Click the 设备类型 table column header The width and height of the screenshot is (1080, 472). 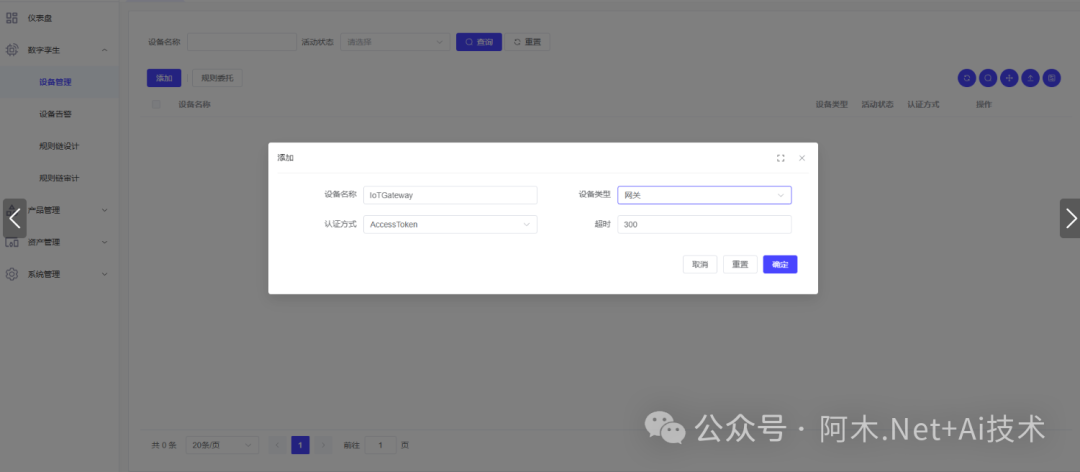pyautogui.click(x=831, y=105)
